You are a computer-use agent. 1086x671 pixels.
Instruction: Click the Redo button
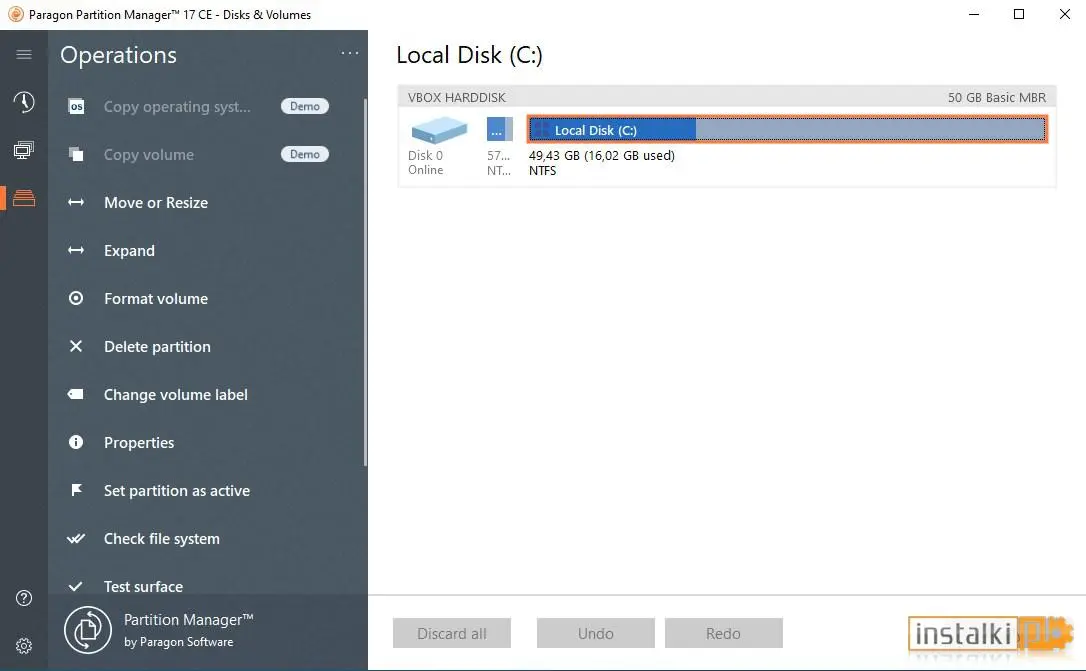click(x=724, y=633)
